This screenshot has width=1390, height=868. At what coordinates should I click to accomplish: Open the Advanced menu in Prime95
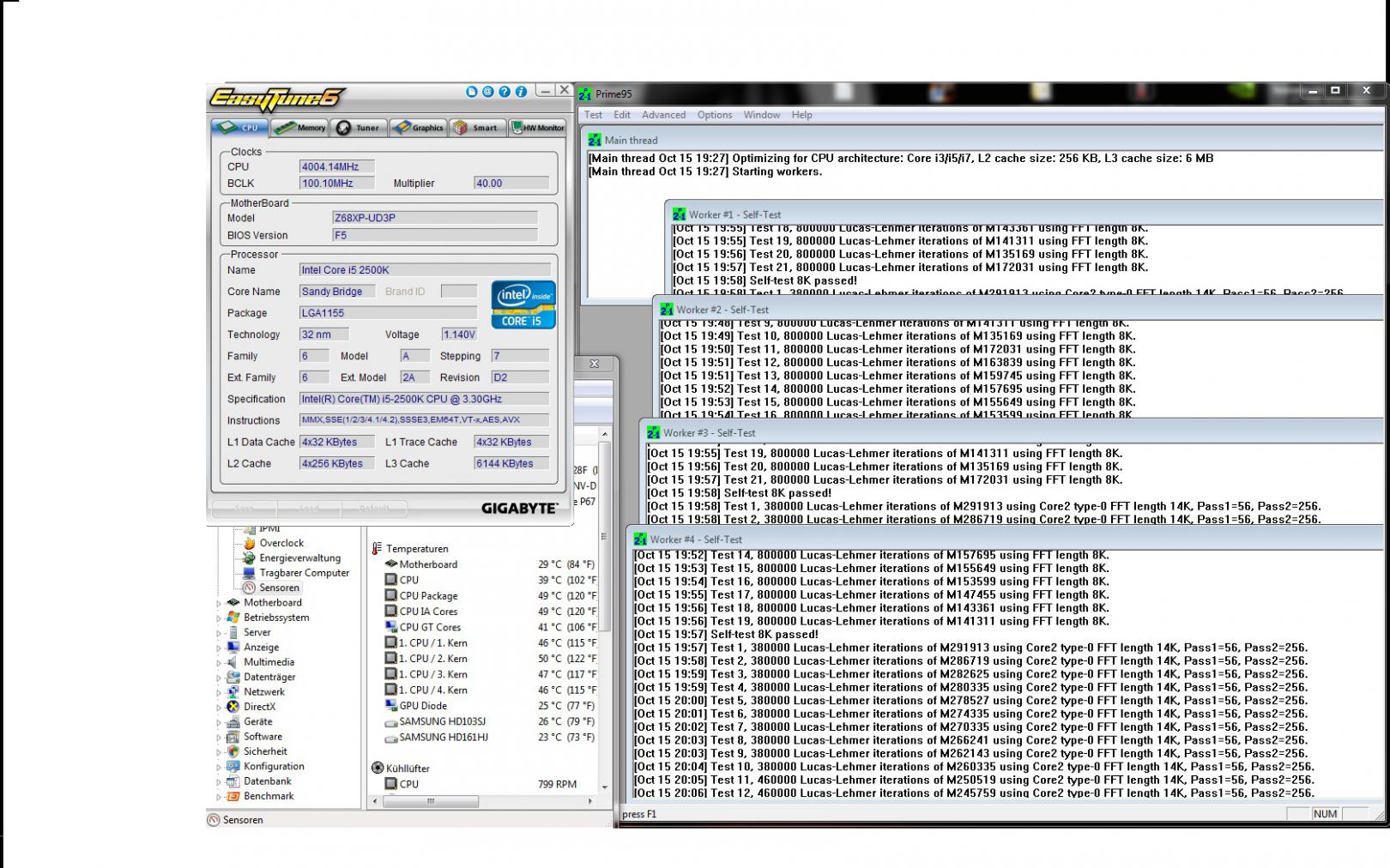pyautogui.click(x=664, y=115)
